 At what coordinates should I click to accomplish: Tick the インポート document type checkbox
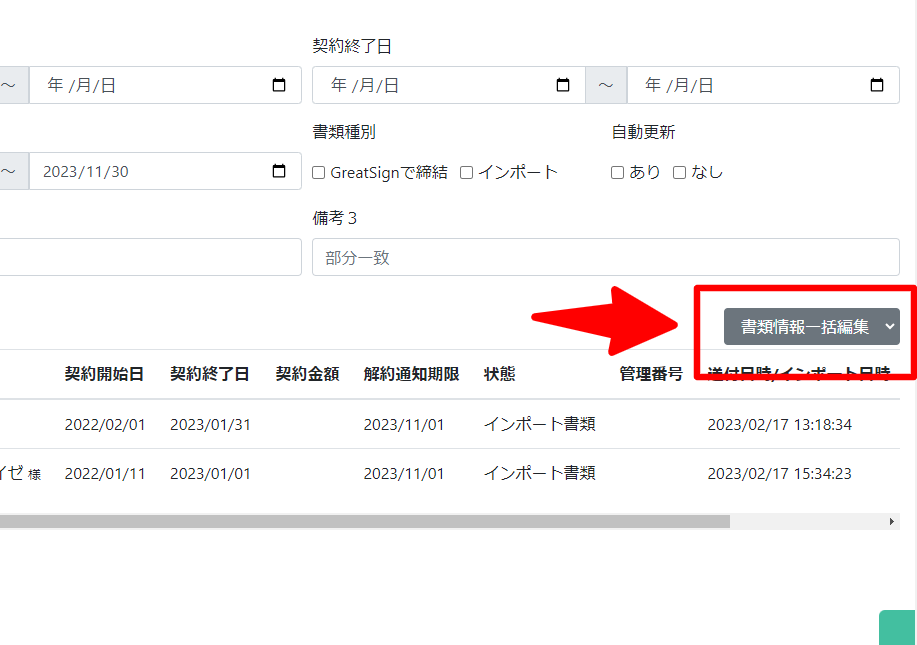click(466, 172)
